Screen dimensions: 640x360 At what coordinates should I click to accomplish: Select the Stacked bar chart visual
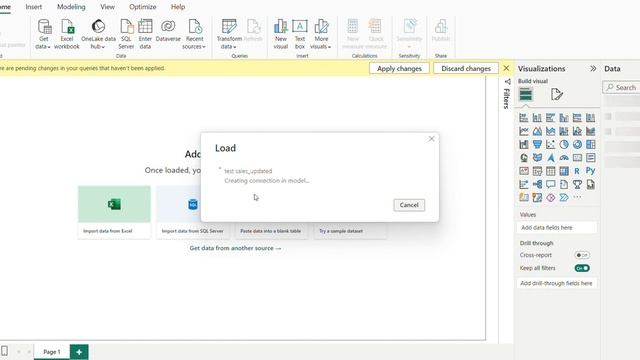coord(524,118)
